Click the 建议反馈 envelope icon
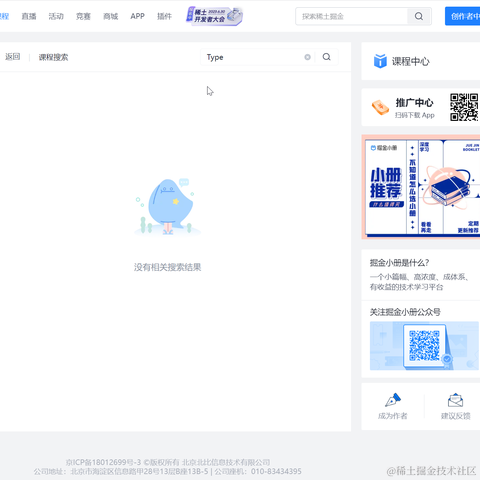 coord(455,400)
